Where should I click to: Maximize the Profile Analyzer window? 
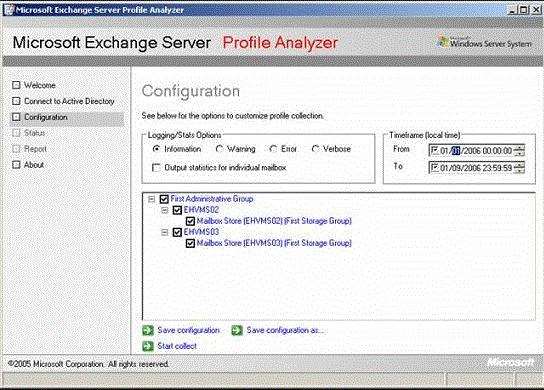point(524,10)
